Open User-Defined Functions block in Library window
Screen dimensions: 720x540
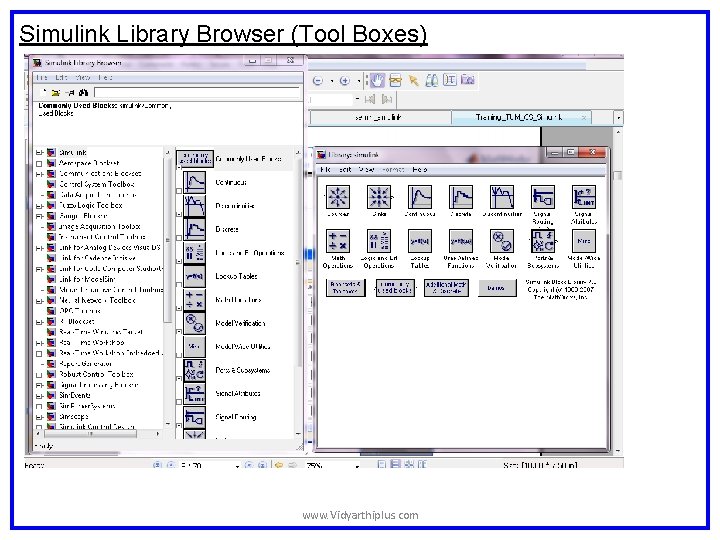pyautogui.click(x=461, y=241)
